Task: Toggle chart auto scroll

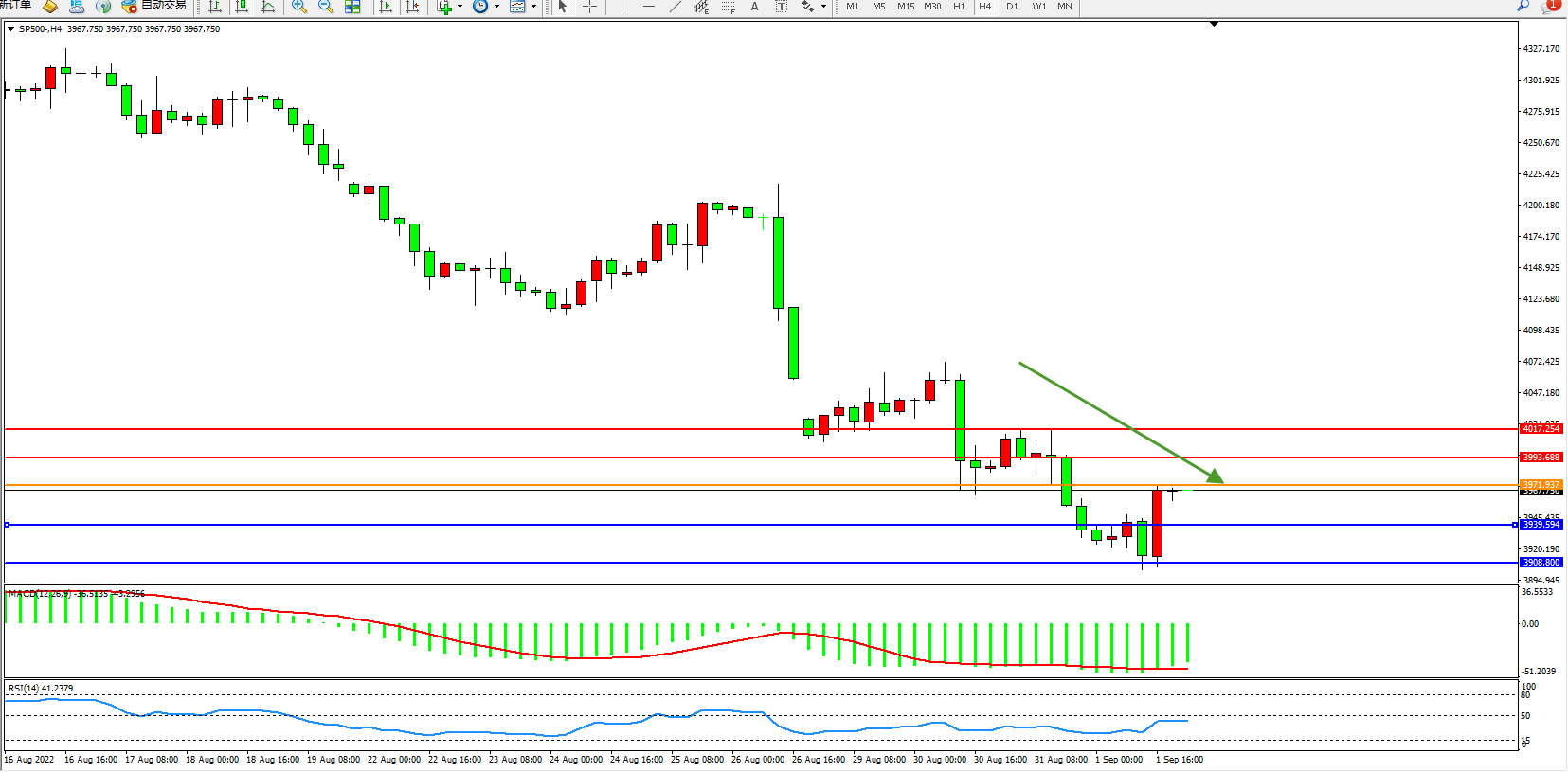Action: [386, 7]
